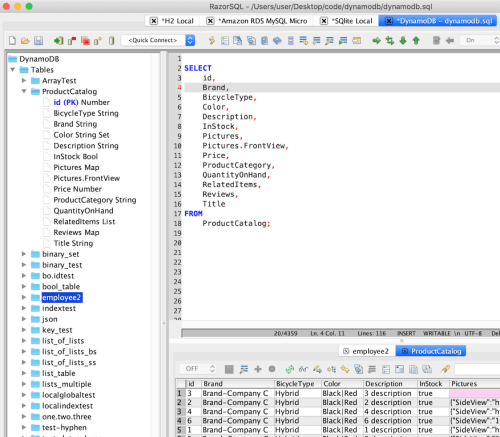Click the gray round stop icon in results toolbar
This screenshot has width=500, height=437.
(x=272, y=369)
